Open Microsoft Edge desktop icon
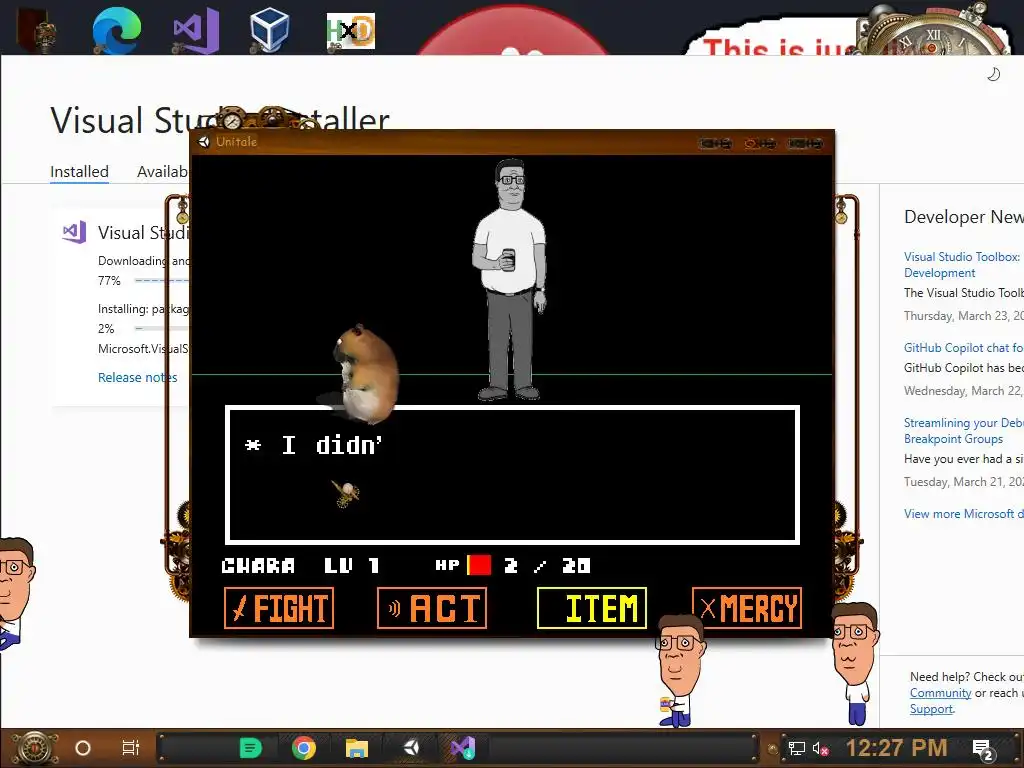Viewport: 1024px width, 768px height. [x=116, y=30]
